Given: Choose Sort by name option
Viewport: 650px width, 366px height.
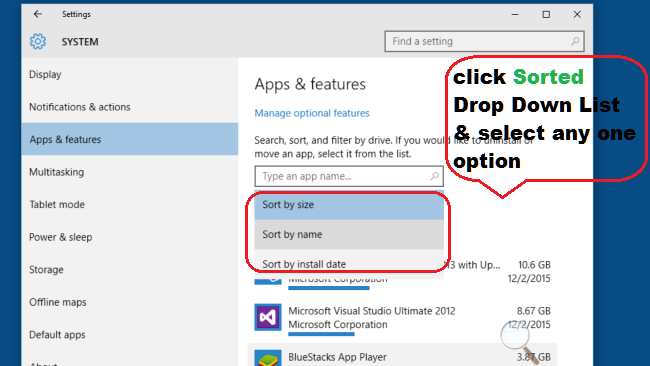Looking at the screenshot, I should (349, 234).
